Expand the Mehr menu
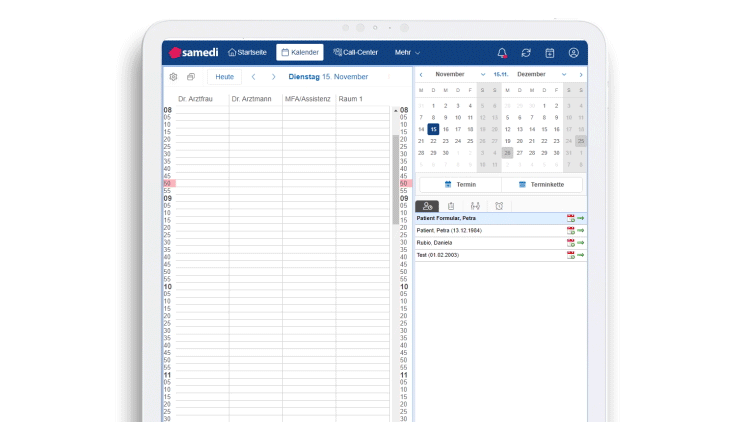 click(x=407, y=52)
